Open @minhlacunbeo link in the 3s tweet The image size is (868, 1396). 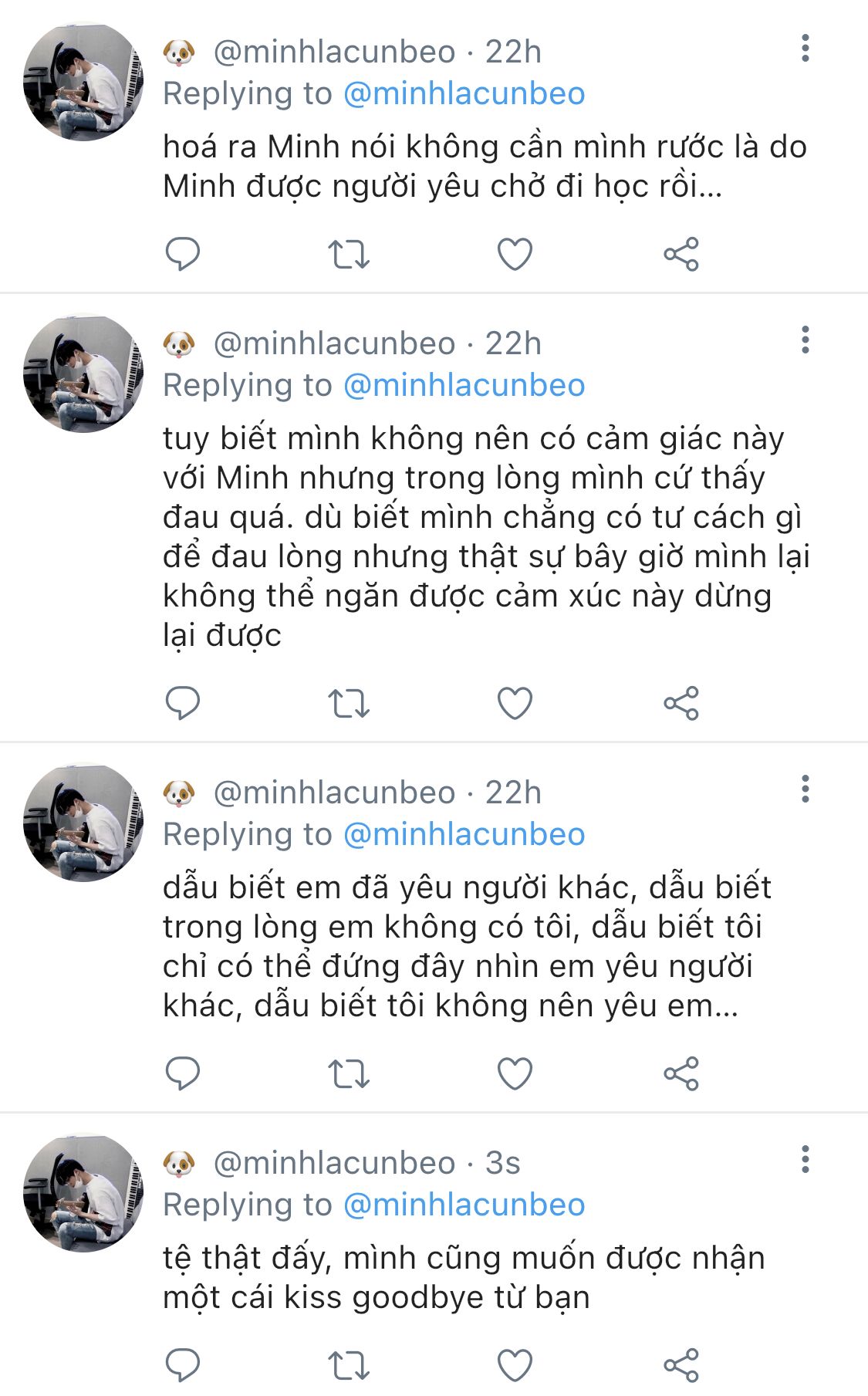464,1205
